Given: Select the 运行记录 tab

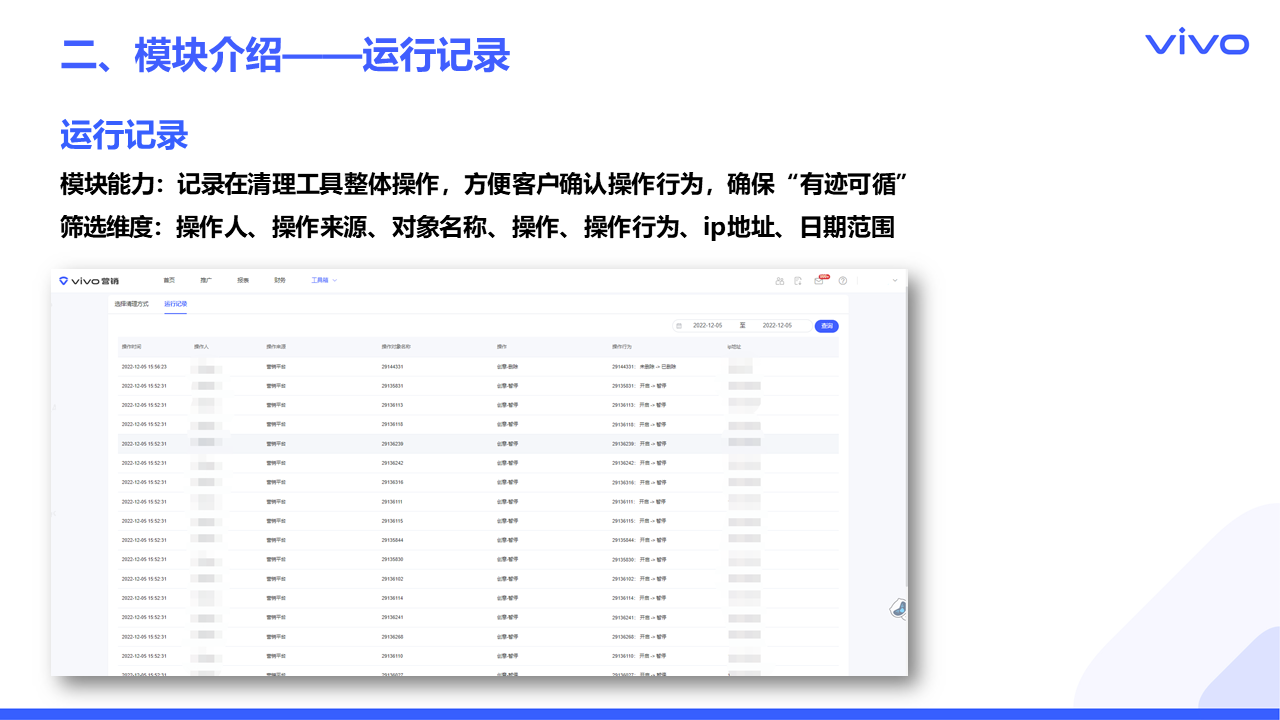Looking at the screenshot, I should click(176, 304).
